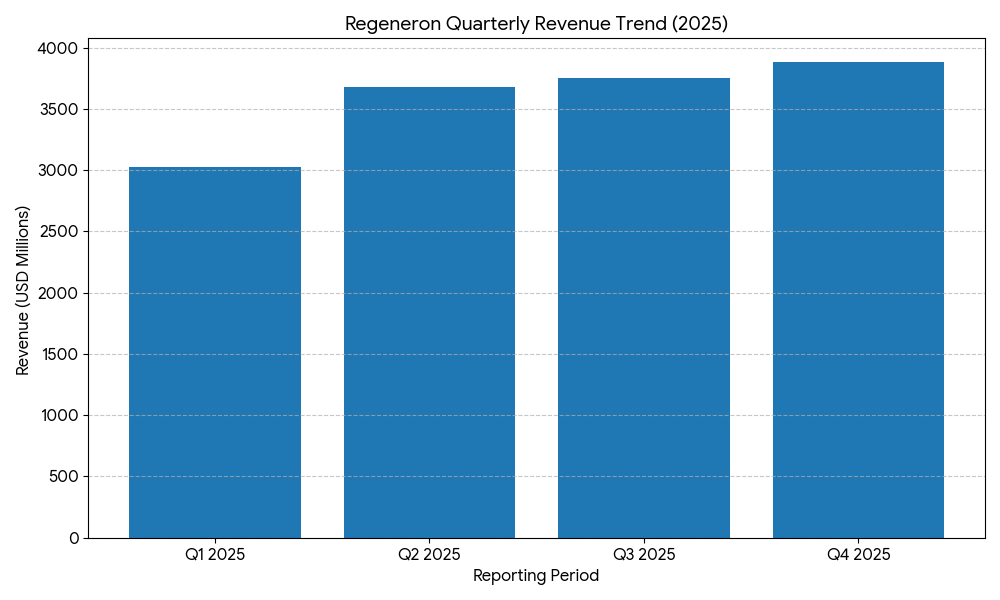This screenshot has height=600, width=1000.
Task: Select the 2500 y-axis tick label
Action: 61,232
